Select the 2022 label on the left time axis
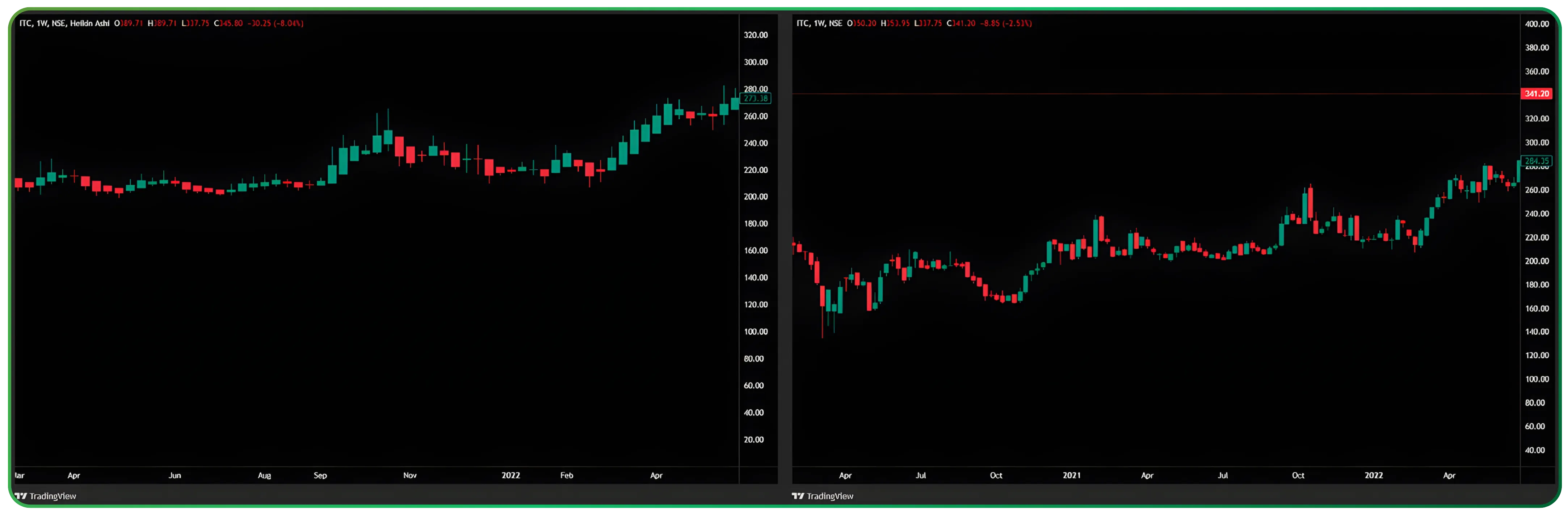This screenshot has width=1568, height=515. [511, 476]
